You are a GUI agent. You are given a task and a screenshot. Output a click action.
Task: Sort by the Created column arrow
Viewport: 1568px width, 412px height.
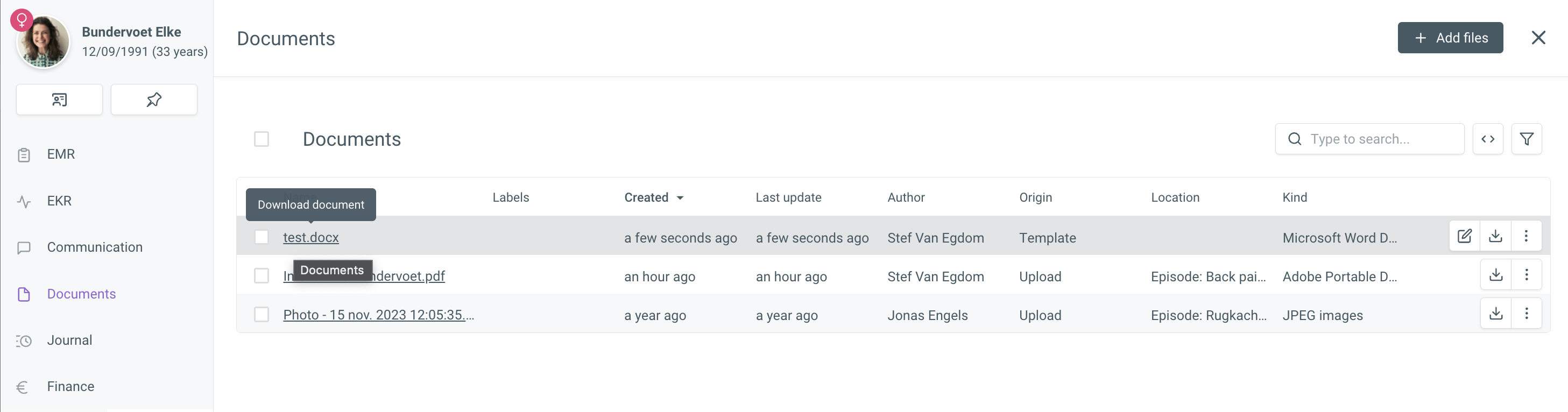pos(680,198)
